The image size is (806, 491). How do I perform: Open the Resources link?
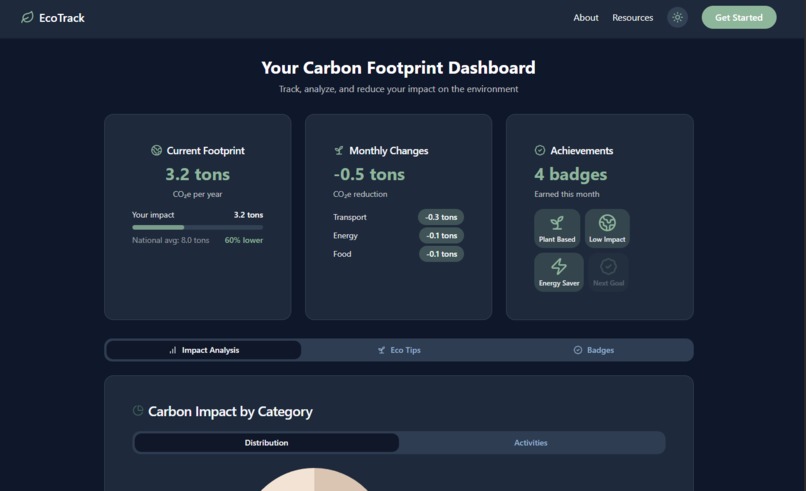click(x=632, y=17)
